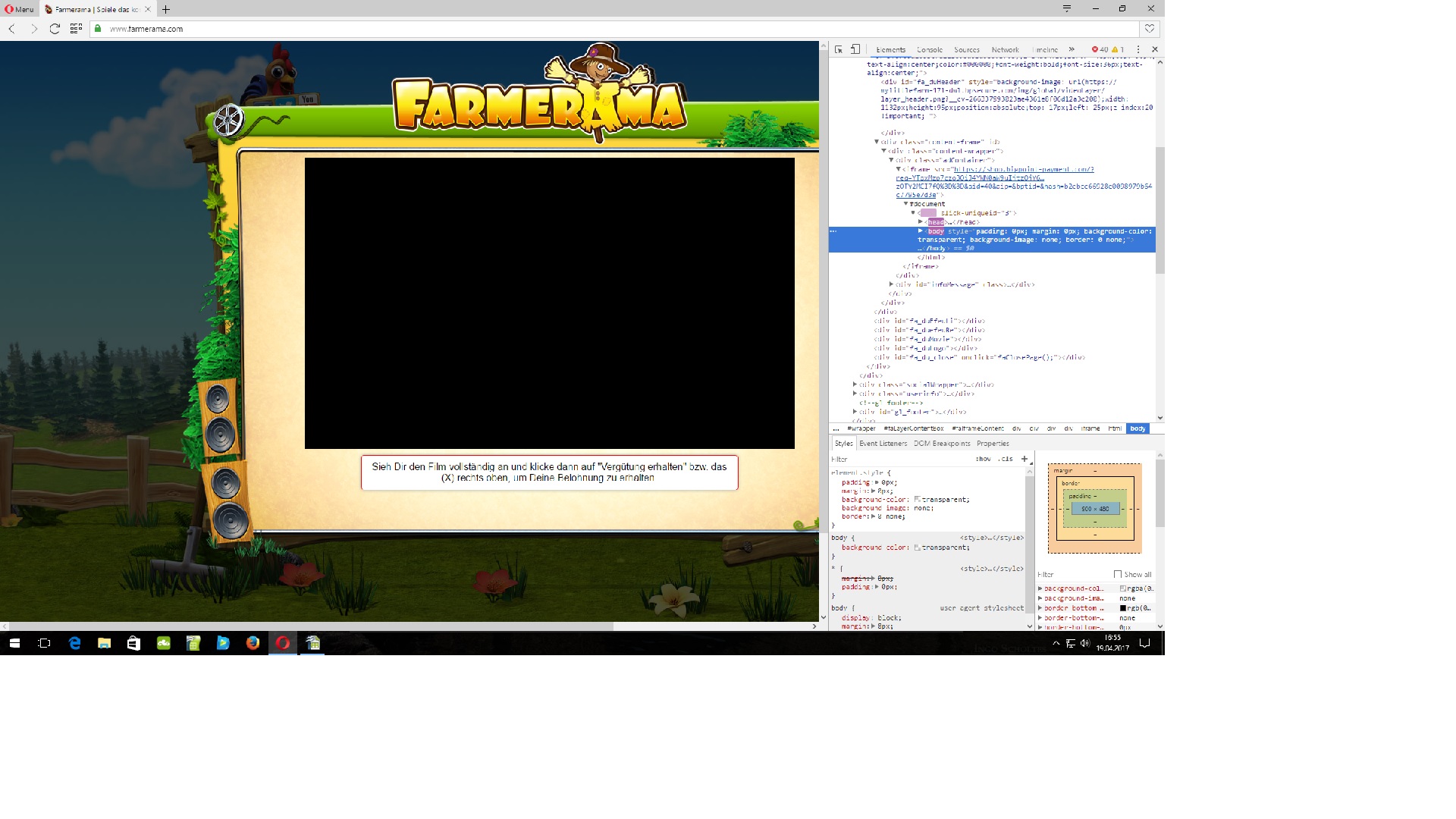Screen dimensions: 1456x819
Task: Go forward with the browser forward arrow
Action: point(33,29)
